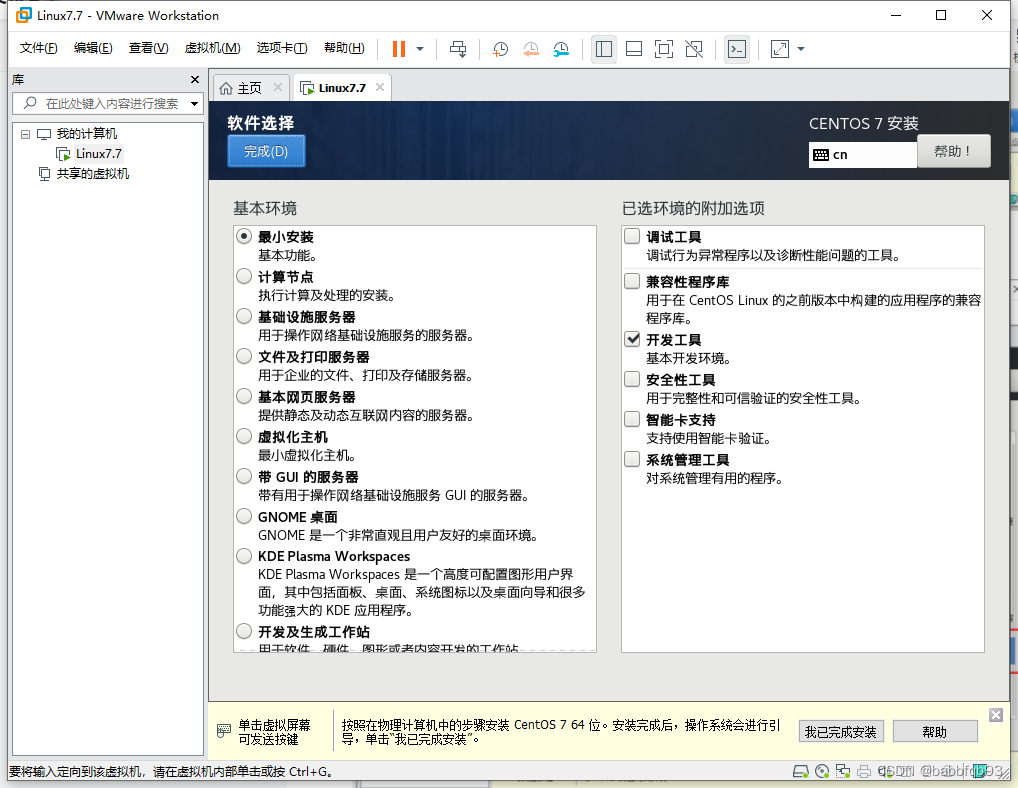Click the 帮助 button in hint bar
The width and height of the screenshot is (1018, 788).
[x=935, y=732]
